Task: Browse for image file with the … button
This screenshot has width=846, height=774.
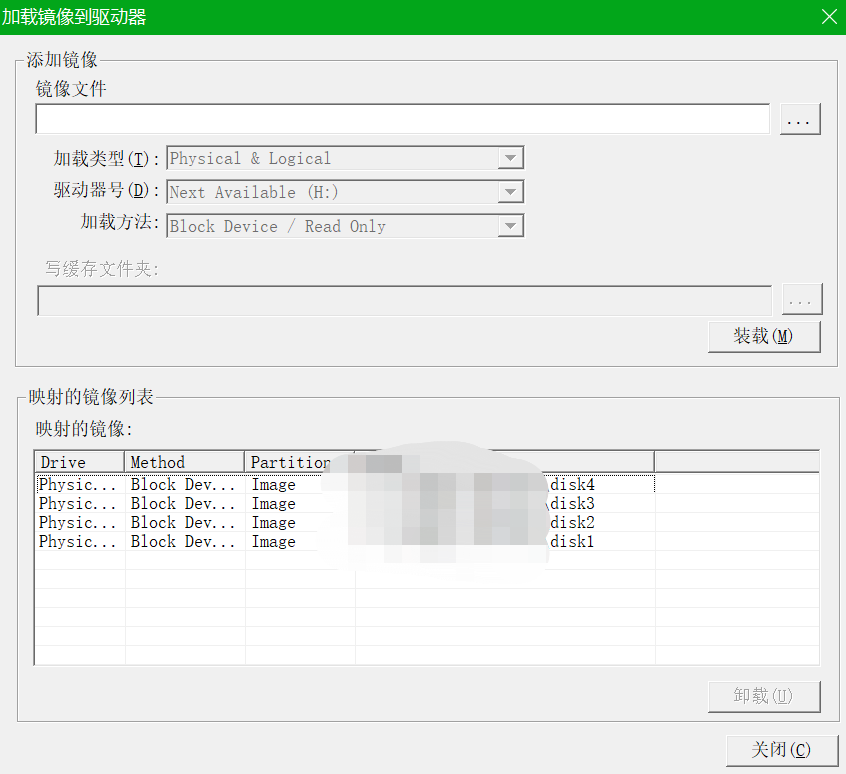Action: tap(800, 119)
